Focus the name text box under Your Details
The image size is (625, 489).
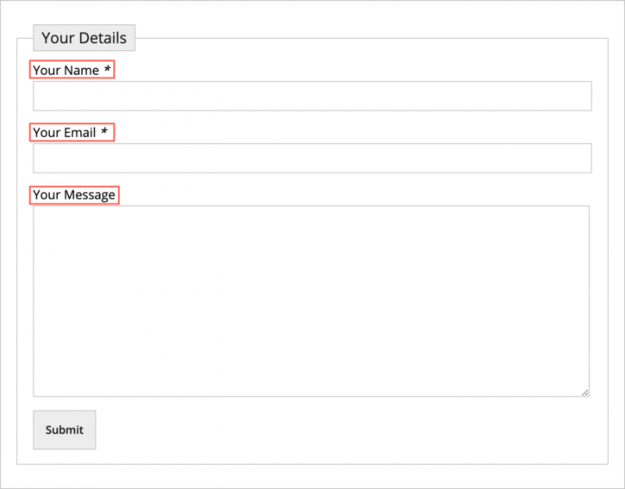(312, 96)
